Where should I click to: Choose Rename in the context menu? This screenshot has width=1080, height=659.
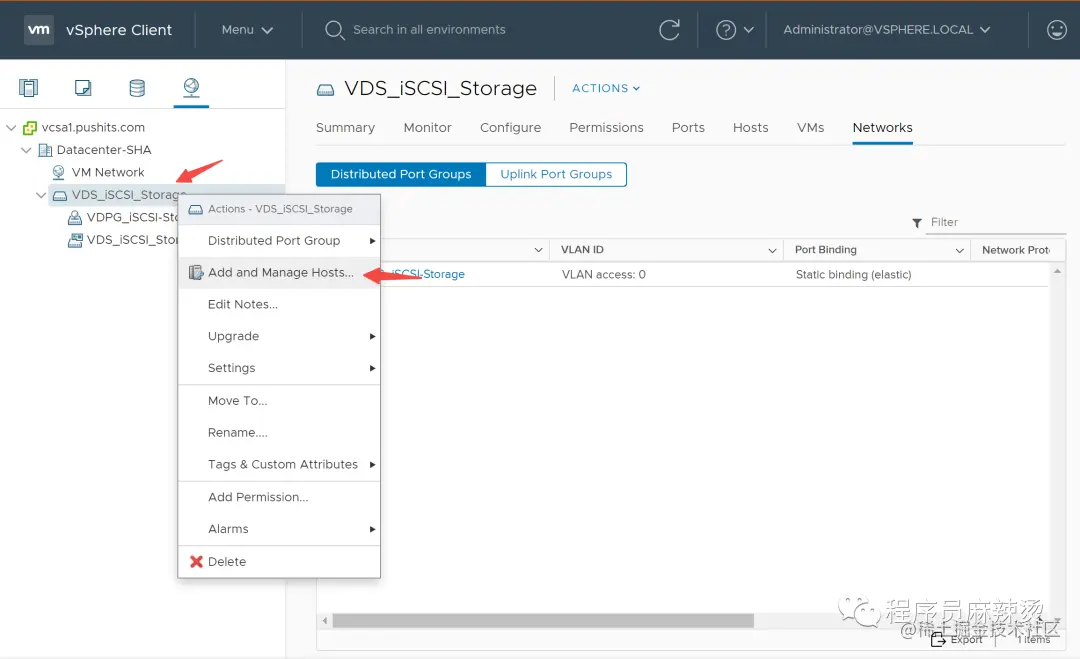click(x=279, y=432)
